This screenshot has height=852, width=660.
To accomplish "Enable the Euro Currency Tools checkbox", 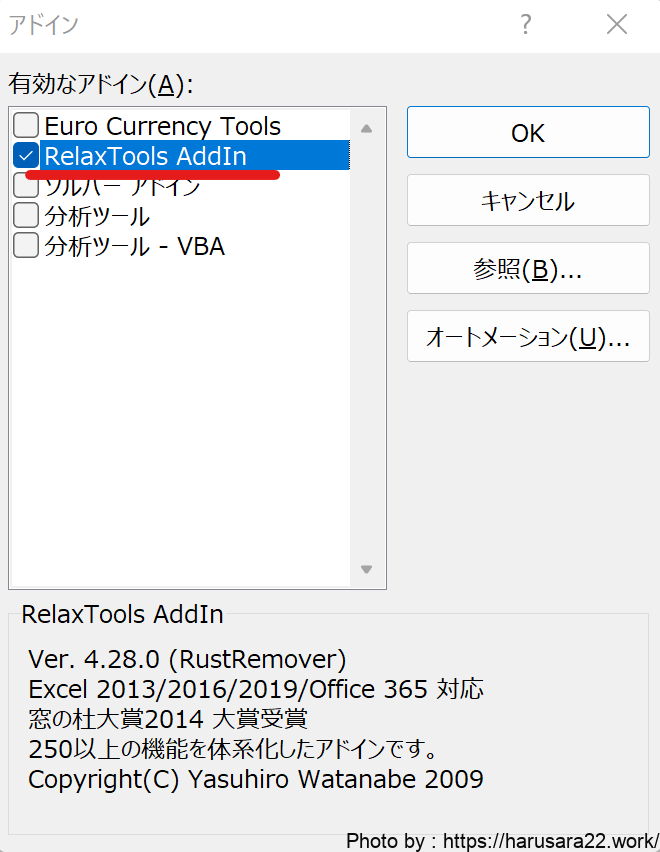I will 27,126.
